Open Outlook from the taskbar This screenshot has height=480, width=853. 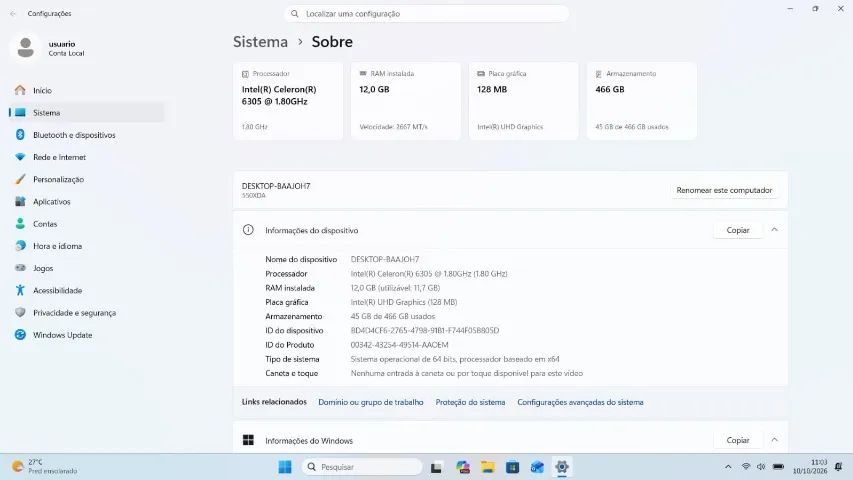pos(537,467)
